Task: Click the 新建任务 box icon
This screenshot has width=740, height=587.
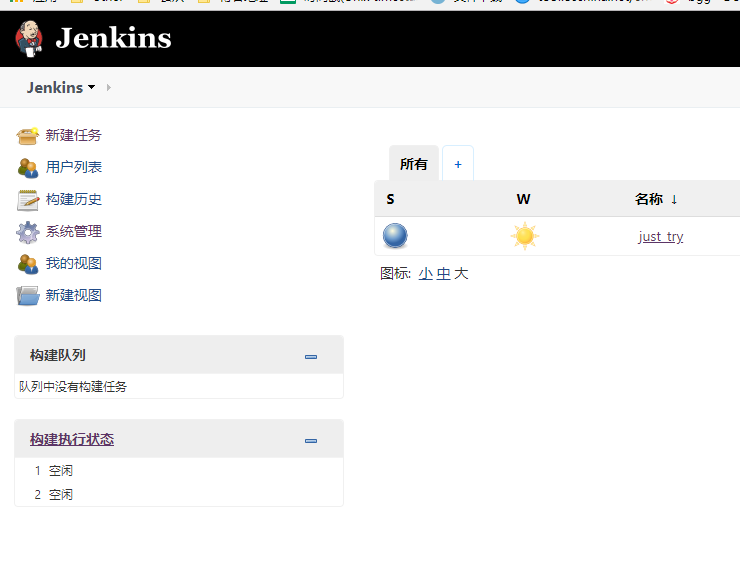Action: point(27,136)
